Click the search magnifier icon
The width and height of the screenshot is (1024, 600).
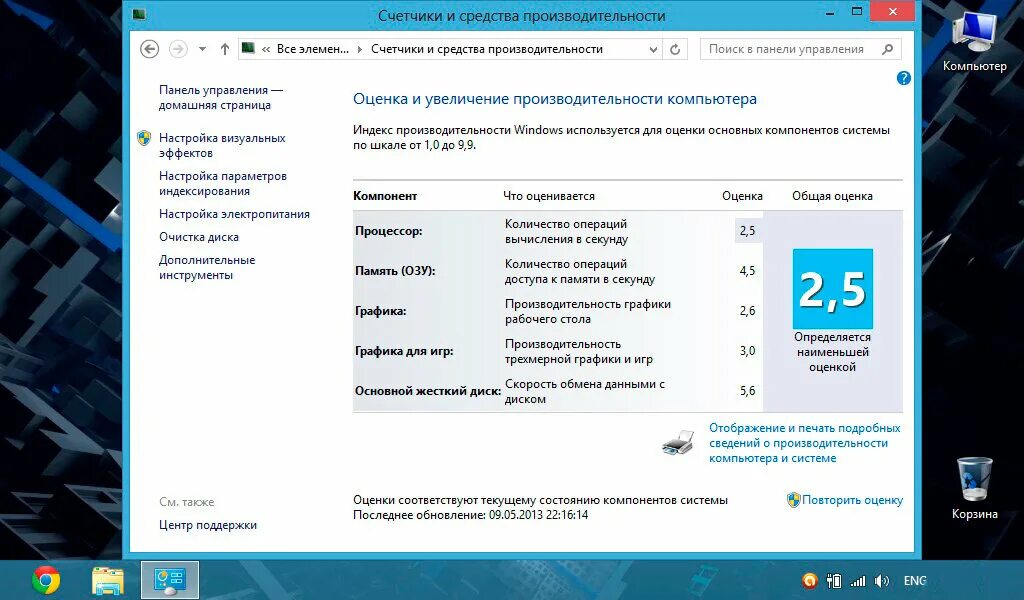[888, 49]
